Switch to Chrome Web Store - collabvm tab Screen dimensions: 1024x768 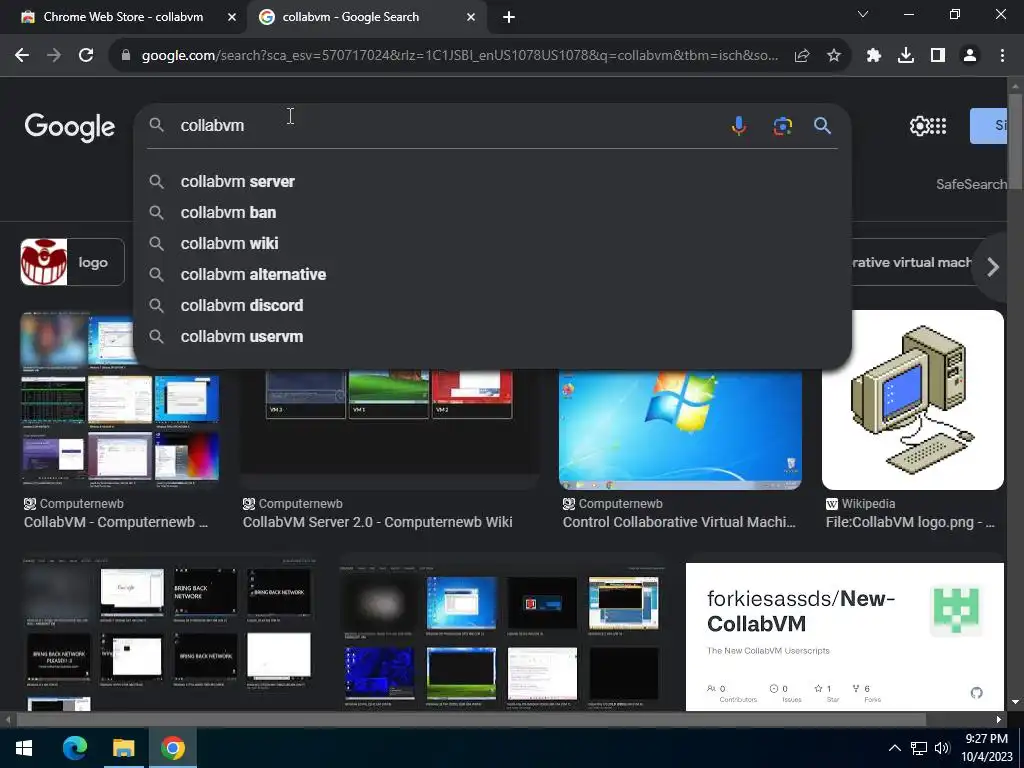[123, 18]
